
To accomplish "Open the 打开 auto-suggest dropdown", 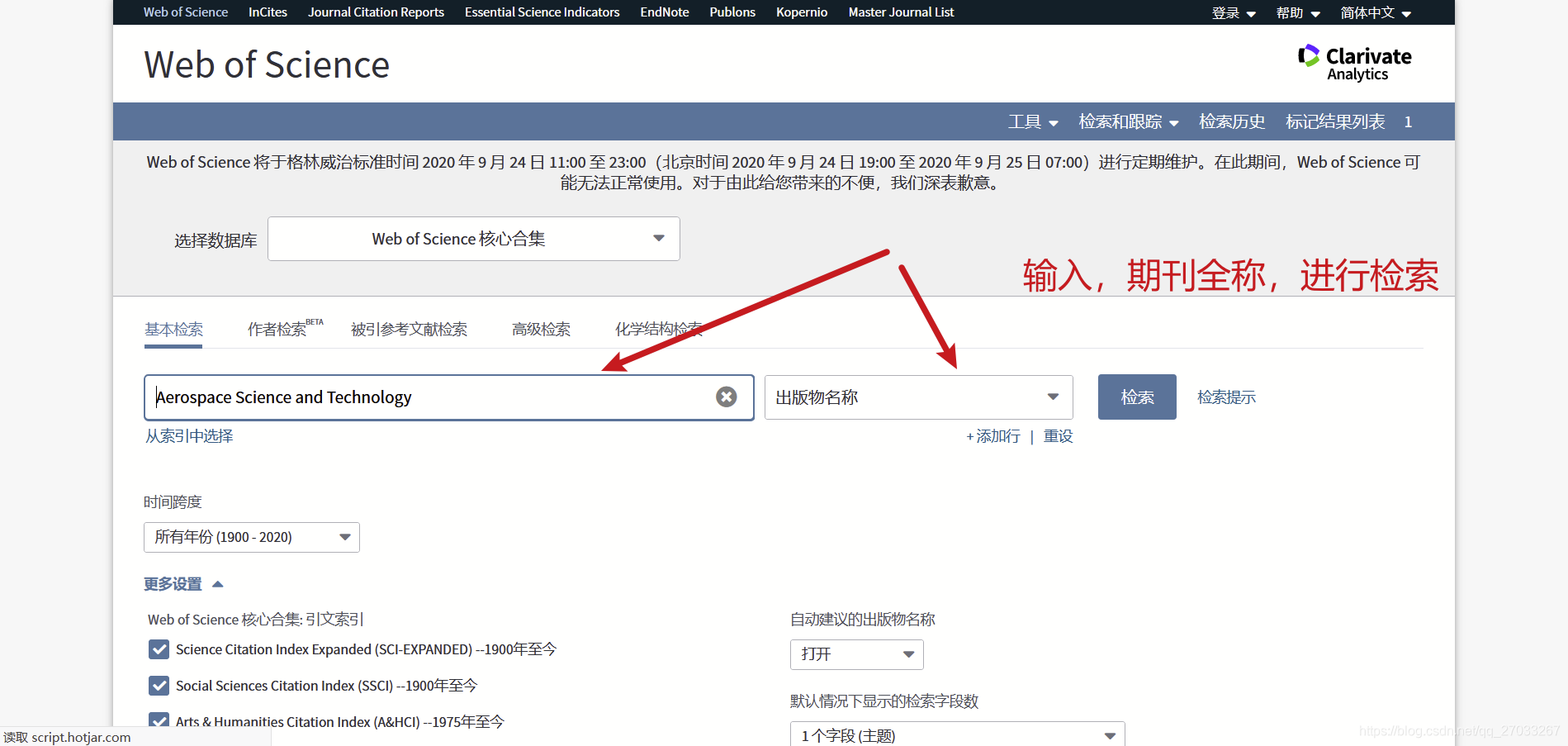I will pyautogui.click(x=857, y=654).
